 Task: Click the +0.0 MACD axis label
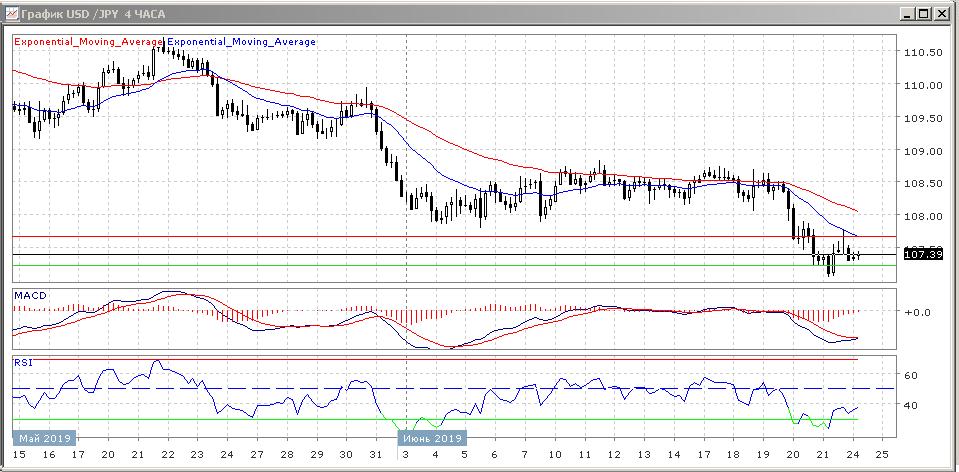click(917, 311)
